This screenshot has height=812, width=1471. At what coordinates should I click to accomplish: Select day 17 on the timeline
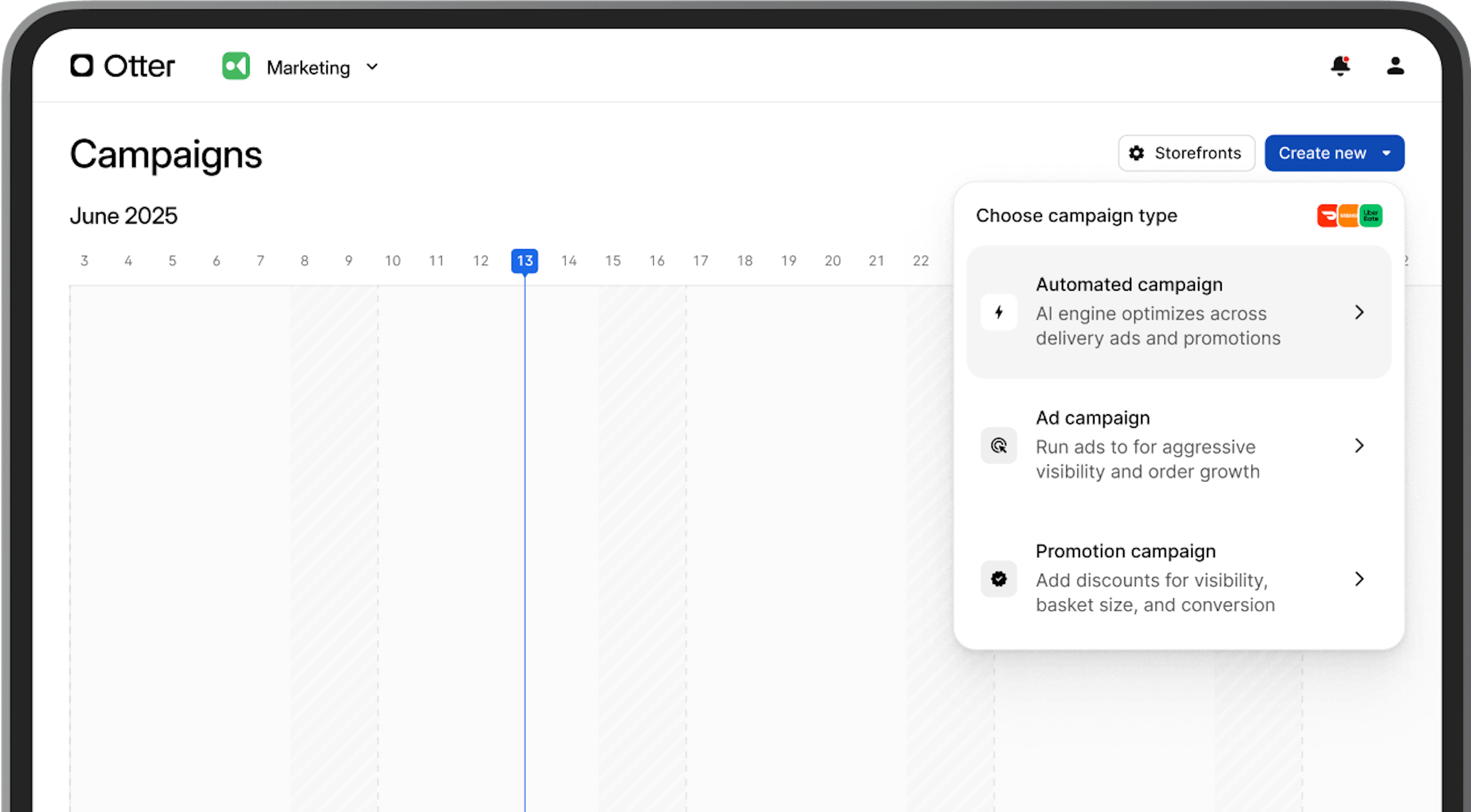701,261
